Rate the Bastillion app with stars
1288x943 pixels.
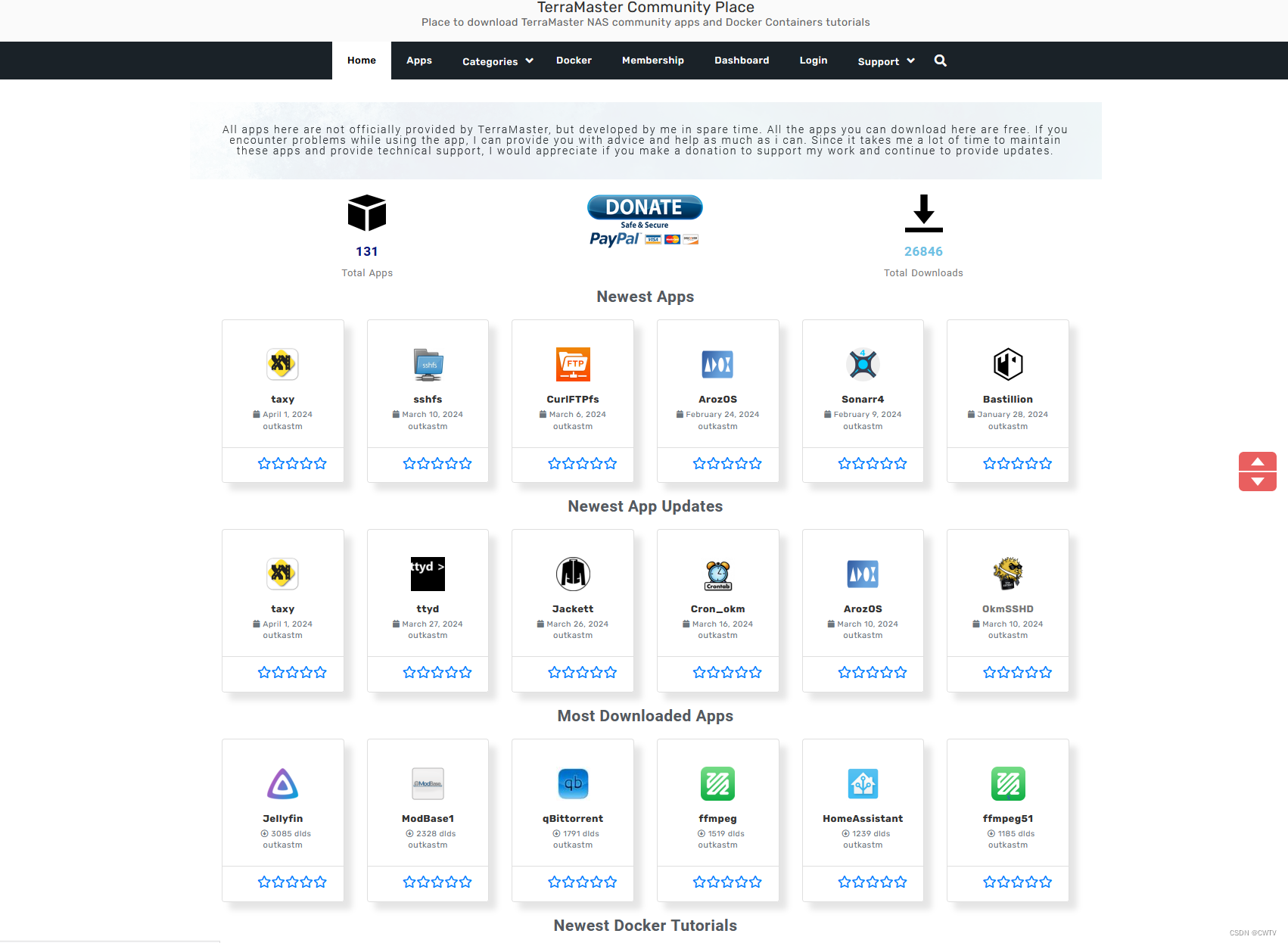tap(1018, 463)
